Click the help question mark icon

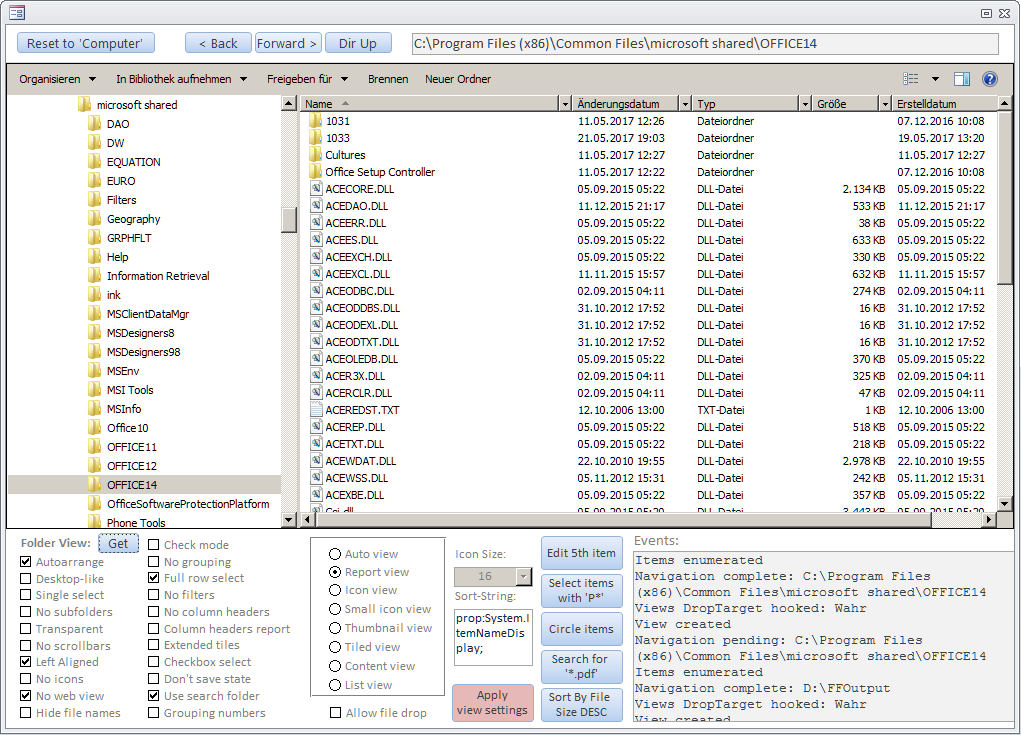click(x=989, y=79)
